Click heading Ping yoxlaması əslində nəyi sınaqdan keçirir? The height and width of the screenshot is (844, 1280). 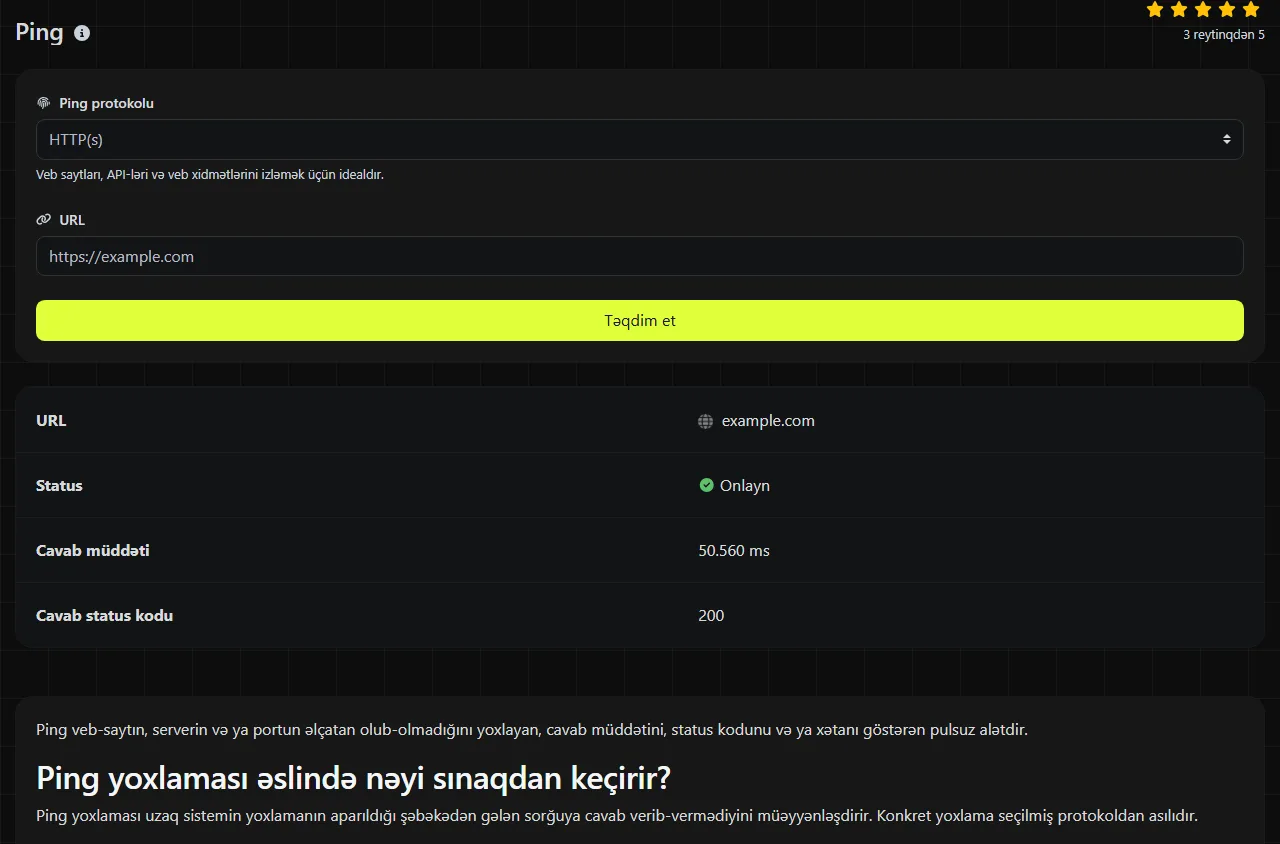pyautogui.click(x=353, y=778)
